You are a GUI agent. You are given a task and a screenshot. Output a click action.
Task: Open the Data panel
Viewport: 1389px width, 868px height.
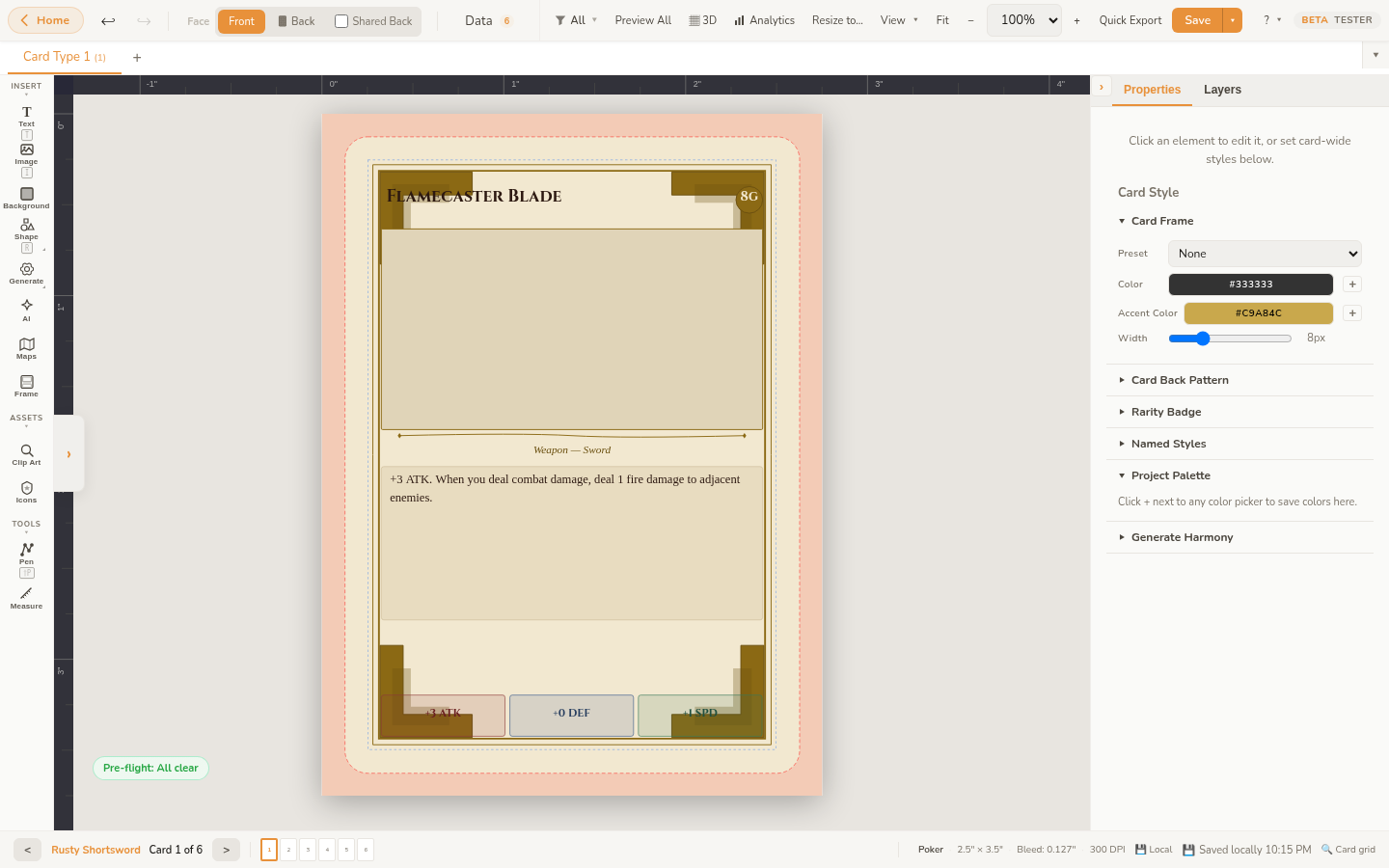pos(488,20)
